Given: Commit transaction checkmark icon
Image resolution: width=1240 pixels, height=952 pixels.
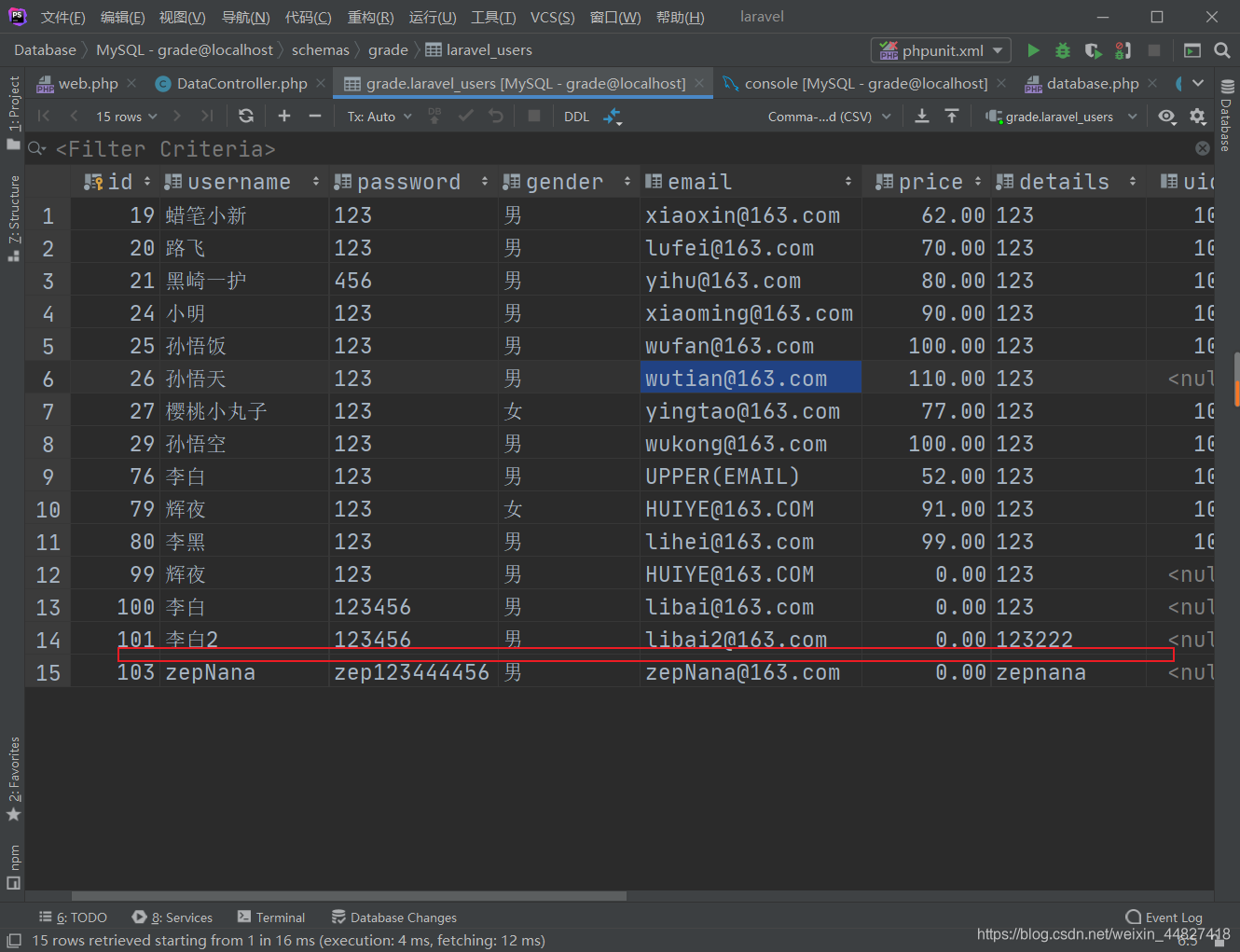Looking at the screenshot, I should [x=465, y=116].
